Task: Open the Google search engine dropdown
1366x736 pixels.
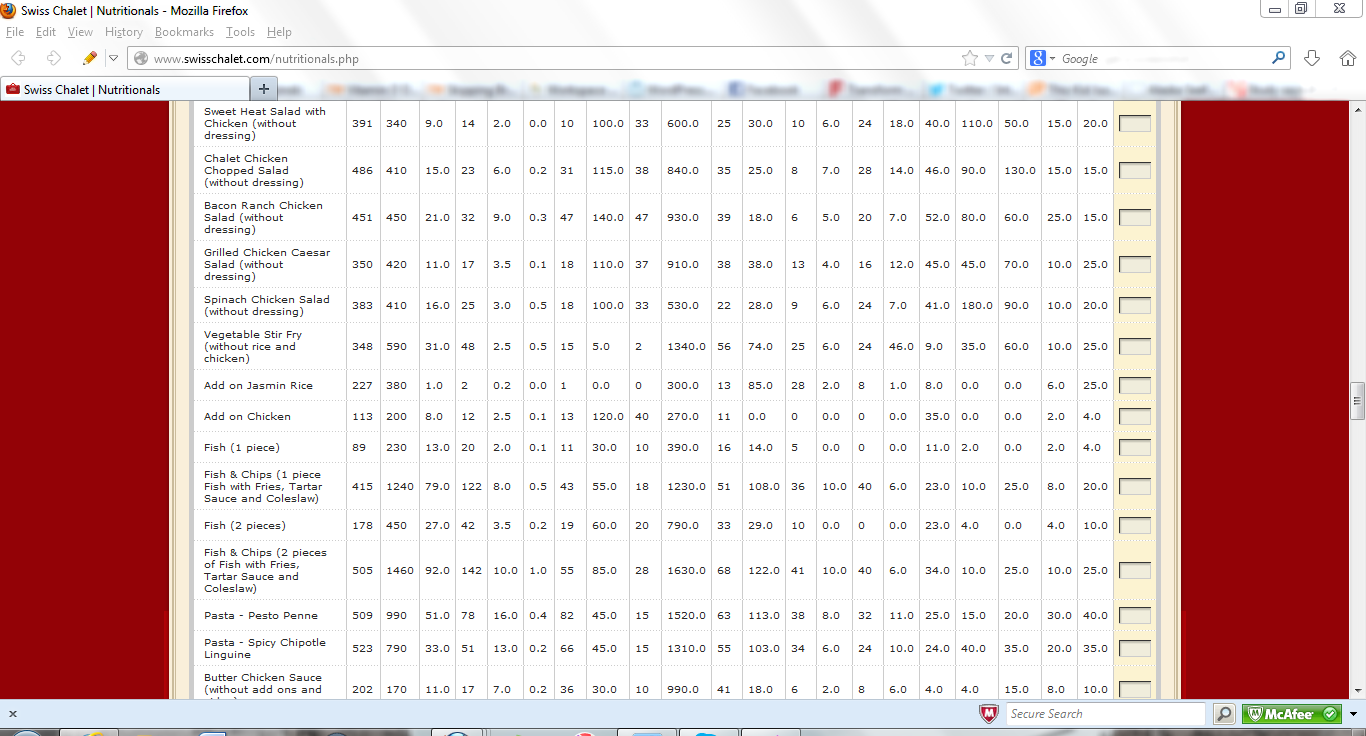Action: pyautogui.click(x=1043, y=58)
